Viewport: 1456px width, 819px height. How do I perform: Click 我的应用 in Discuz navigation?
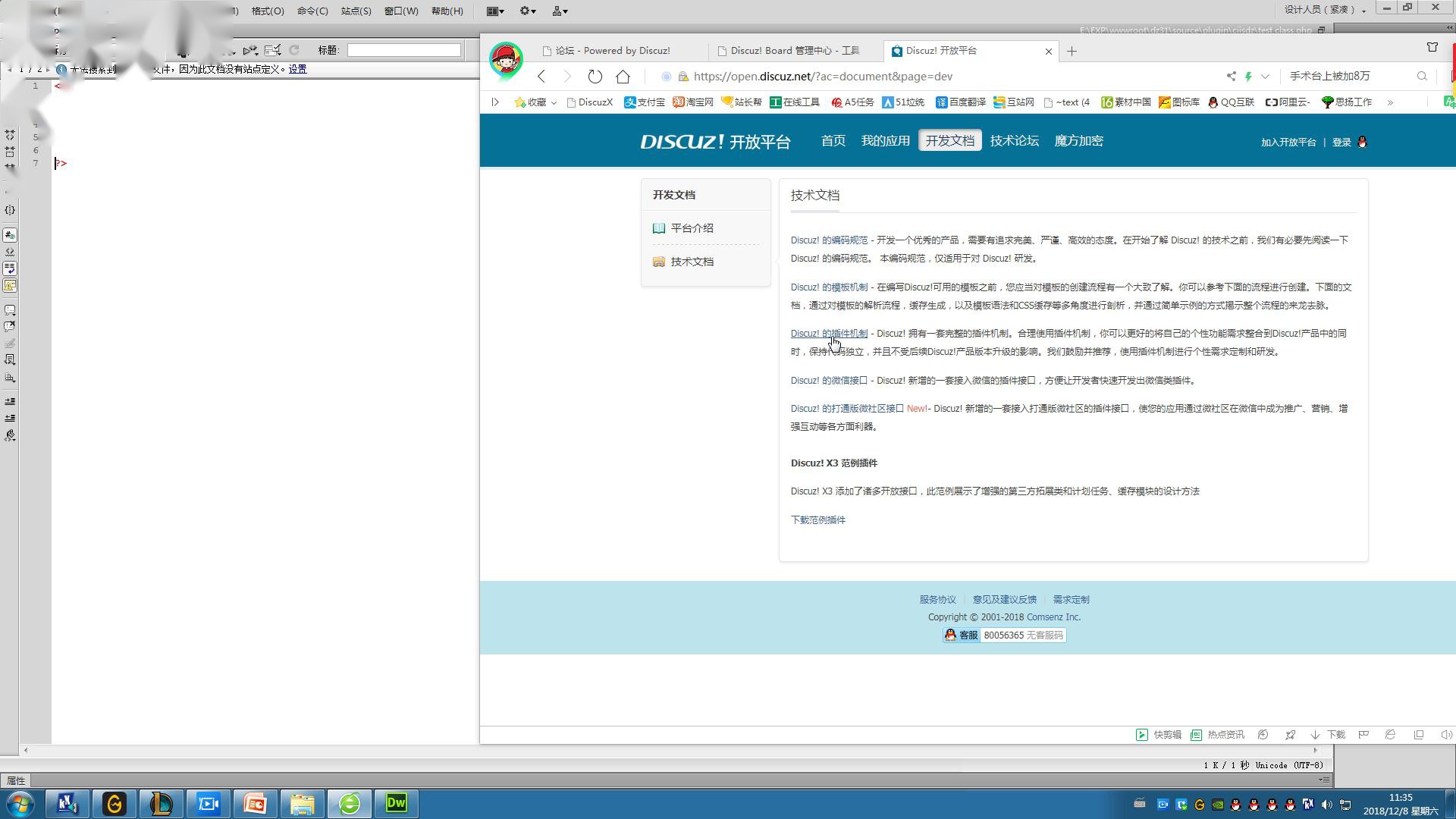(x=885, y=141)
